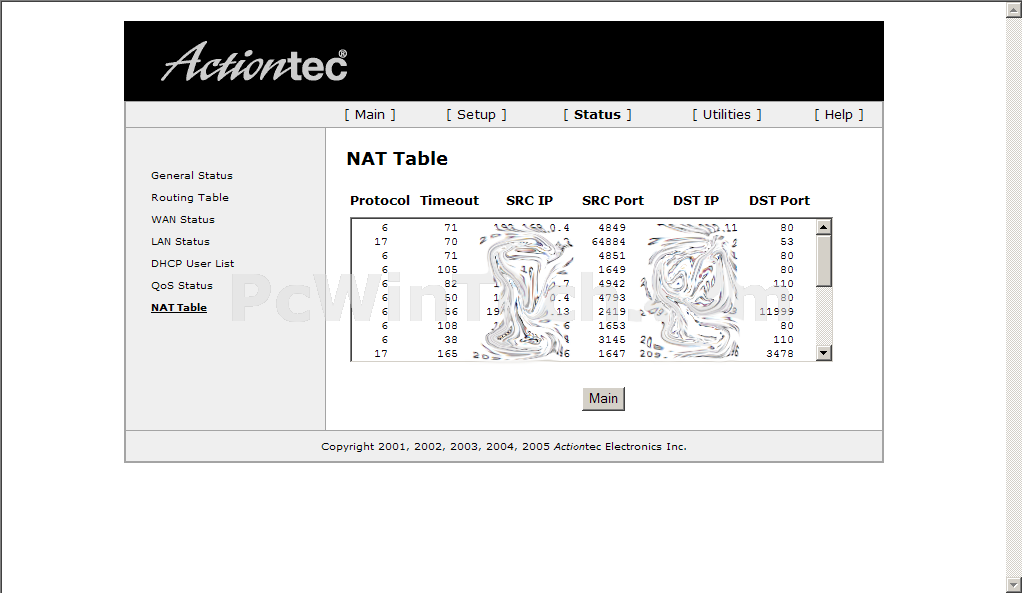Viewport: 1022px width, 593px height.
Task: Click the browser page scroll down arrow
Action: click(1014, 584)
